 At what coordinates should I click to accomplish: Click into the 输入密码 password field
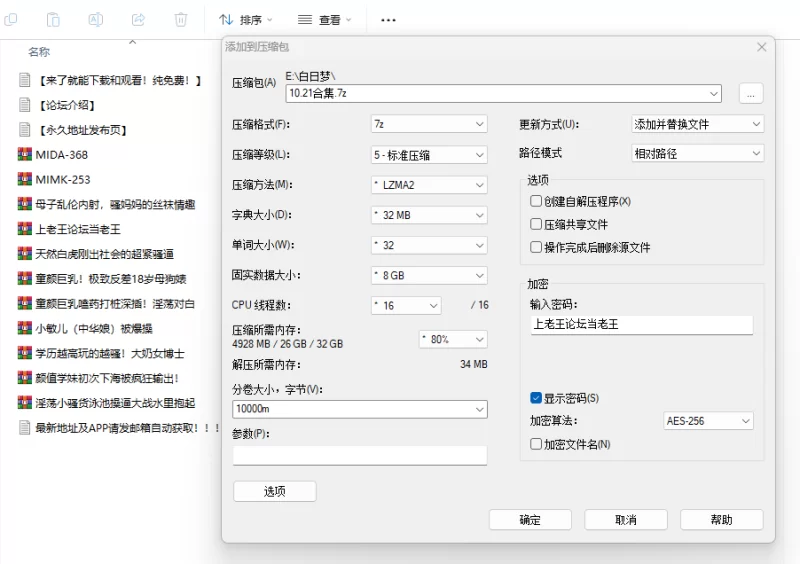[641, 325]
